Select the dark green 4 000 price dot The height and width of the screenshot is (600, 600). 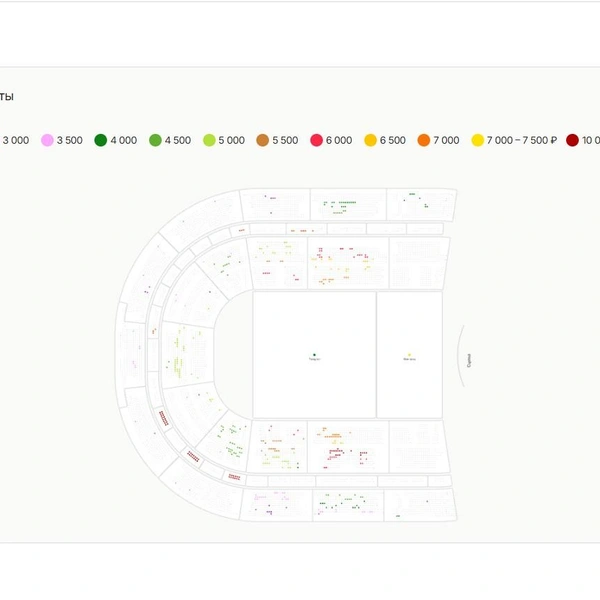pos(101,141)
